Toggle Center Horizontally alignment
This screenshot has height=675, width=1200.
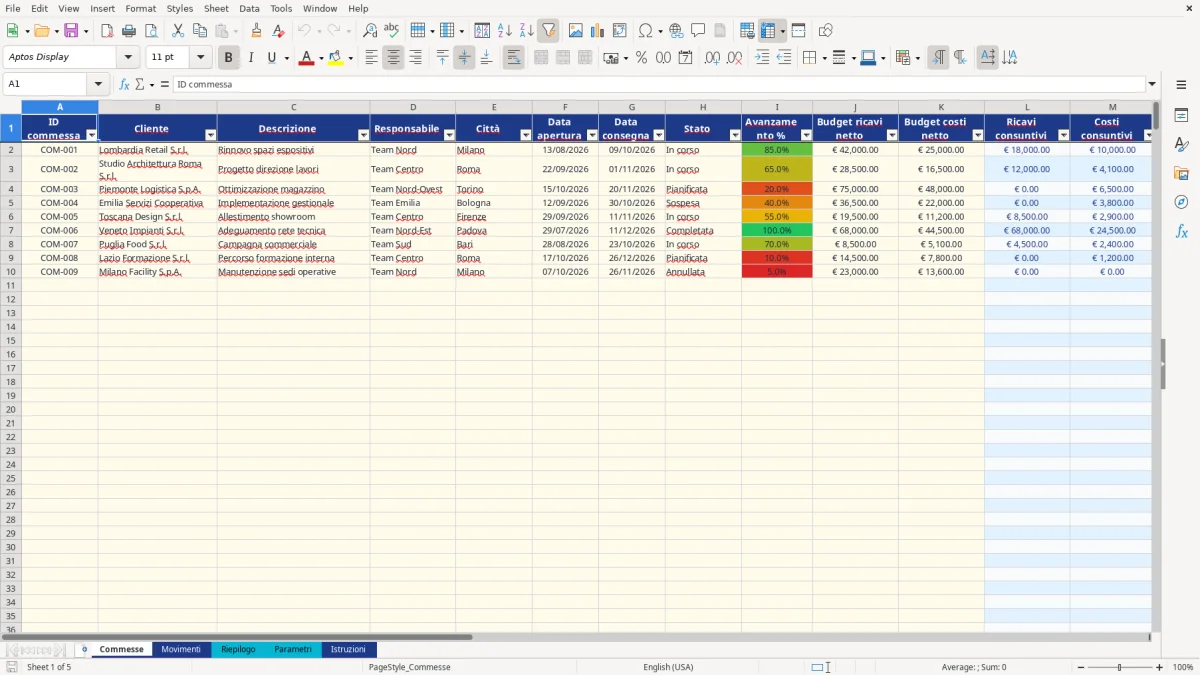(x=393, y=58)
